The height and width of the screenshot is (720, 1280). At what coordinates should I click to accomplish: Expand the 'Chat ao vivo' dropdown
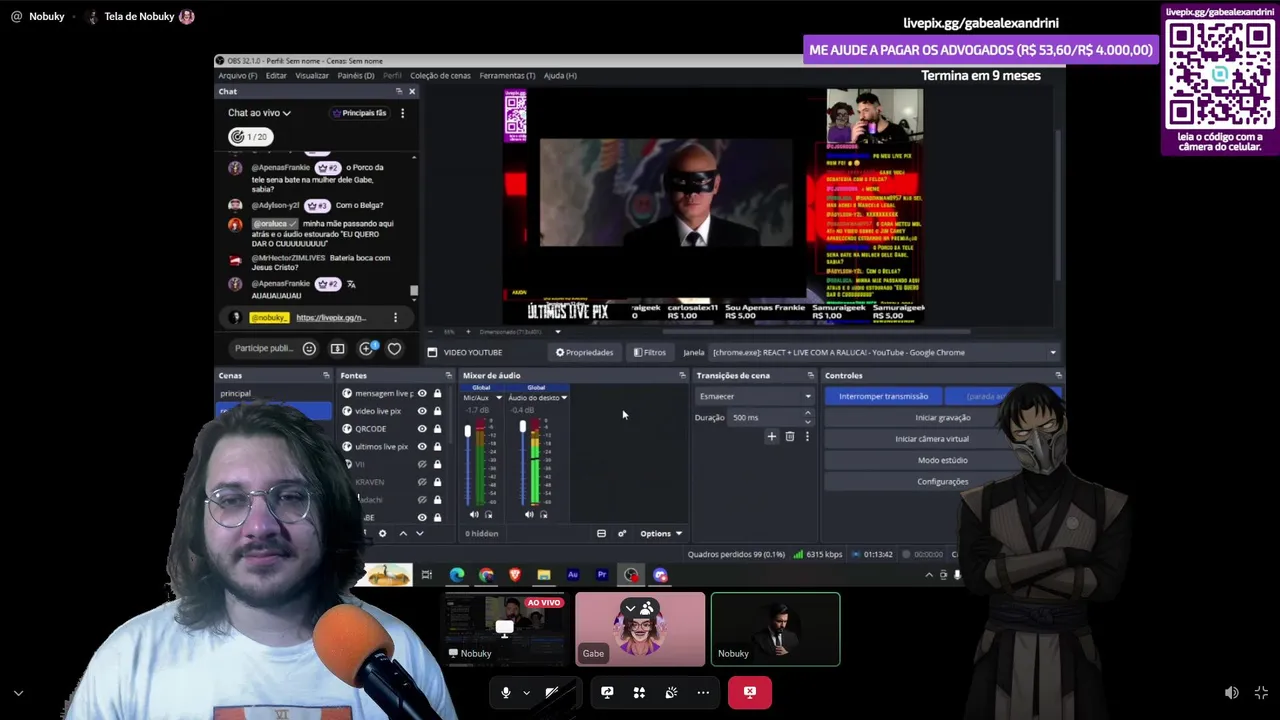259,113
